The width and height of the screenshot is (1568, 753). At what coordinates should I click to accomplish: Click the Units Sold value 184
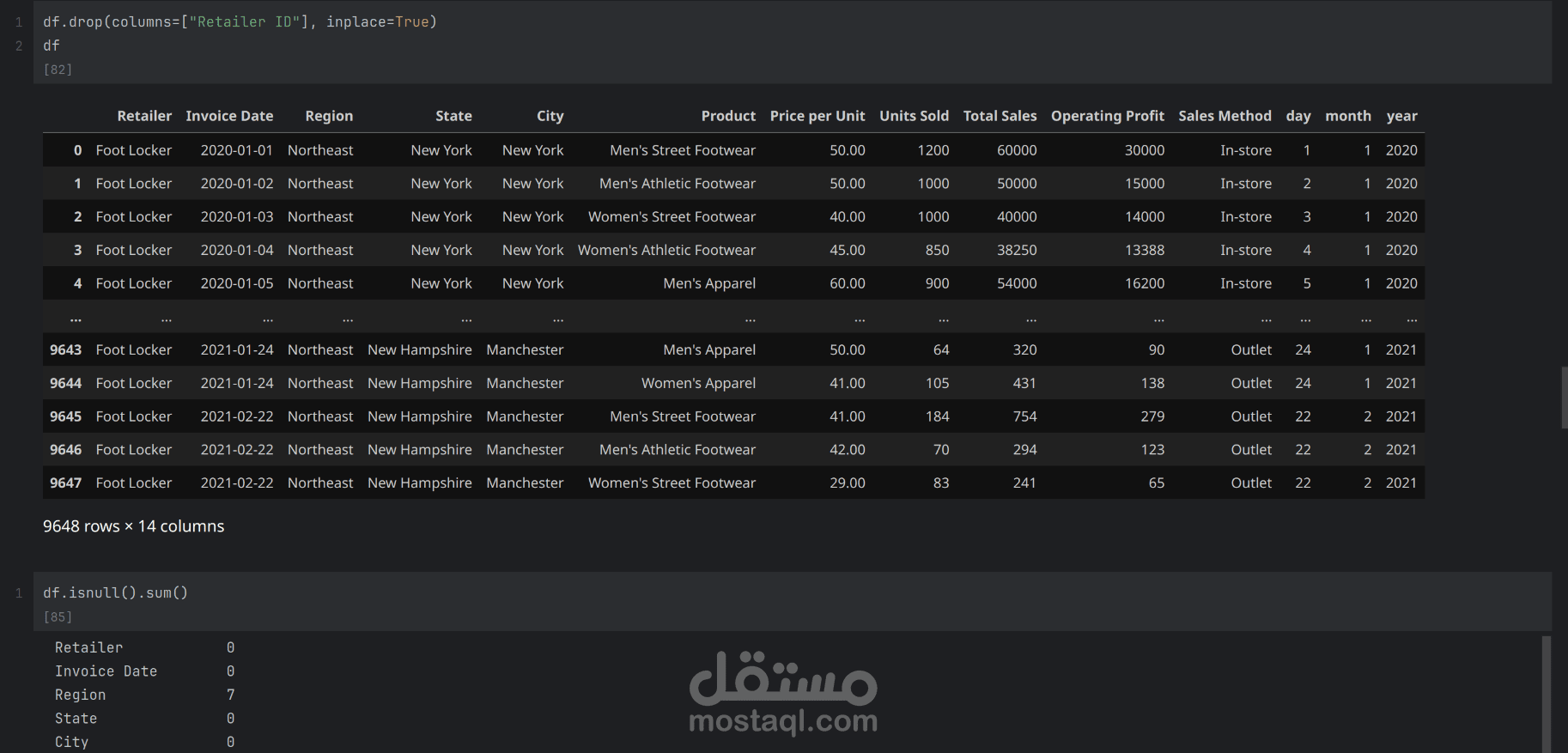(x=937, y=416)
